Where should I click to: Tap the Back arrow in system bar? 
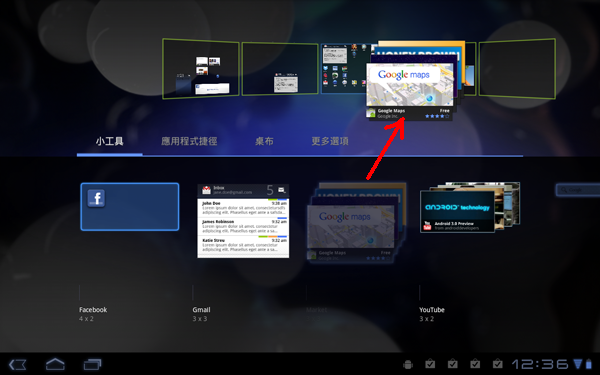click(x=18, y=364)
